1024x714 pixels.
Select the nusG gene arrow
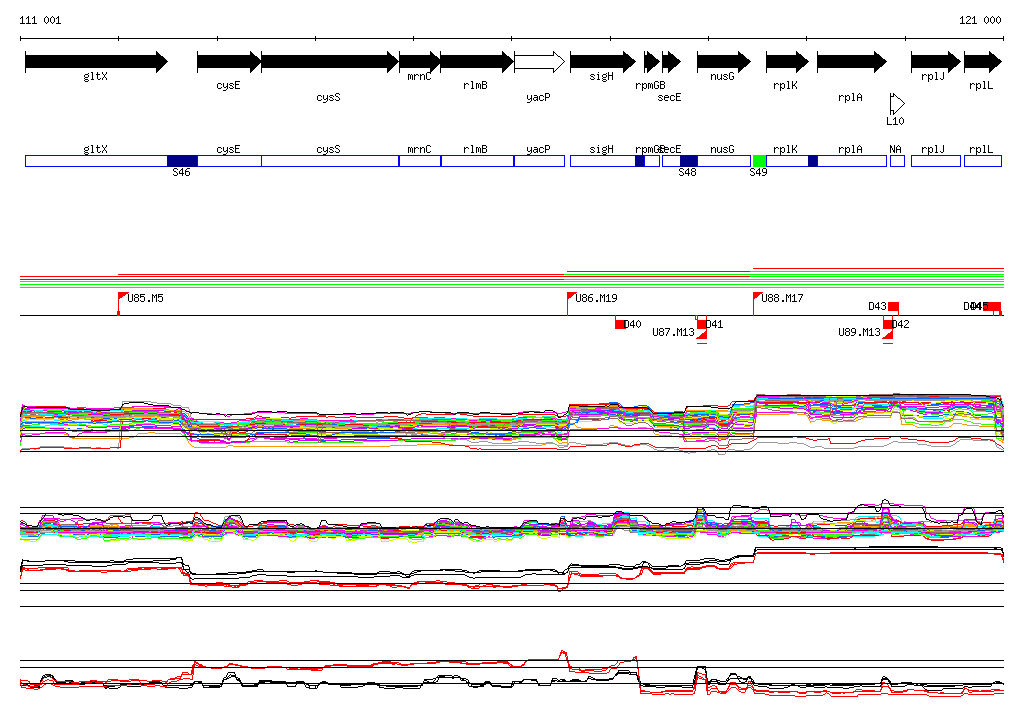tap(723, 62)
